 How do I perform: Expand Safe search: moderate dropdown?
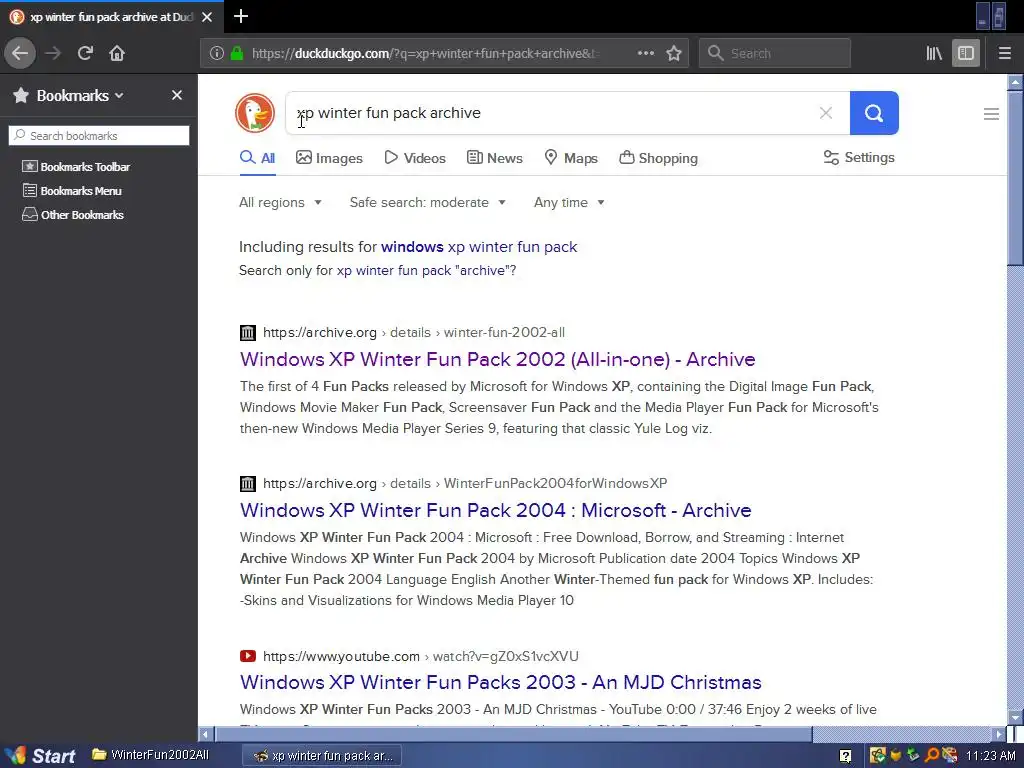coord(428,202)
